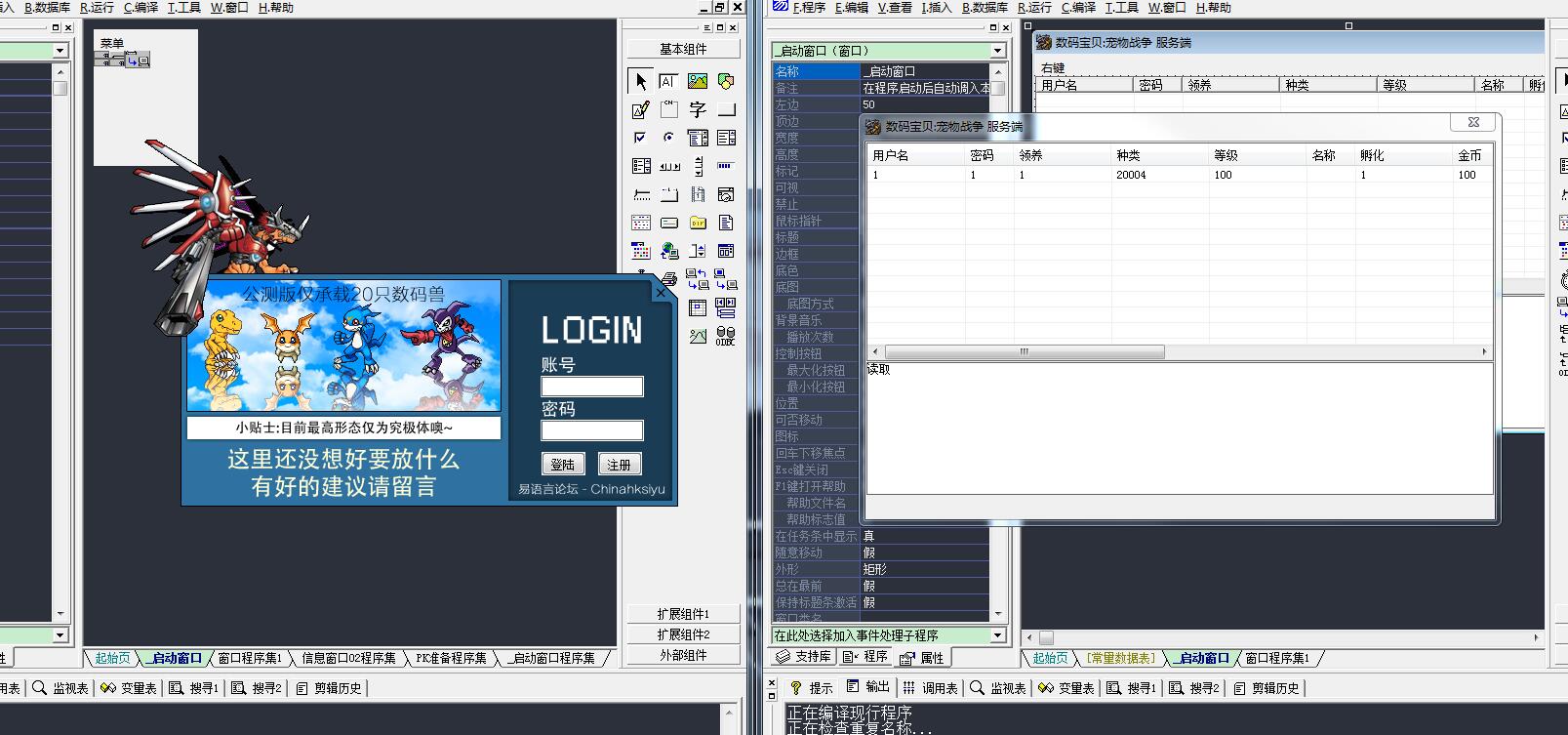Click the 密码 password input field
1568x735 pixels.
pos(592,429)
